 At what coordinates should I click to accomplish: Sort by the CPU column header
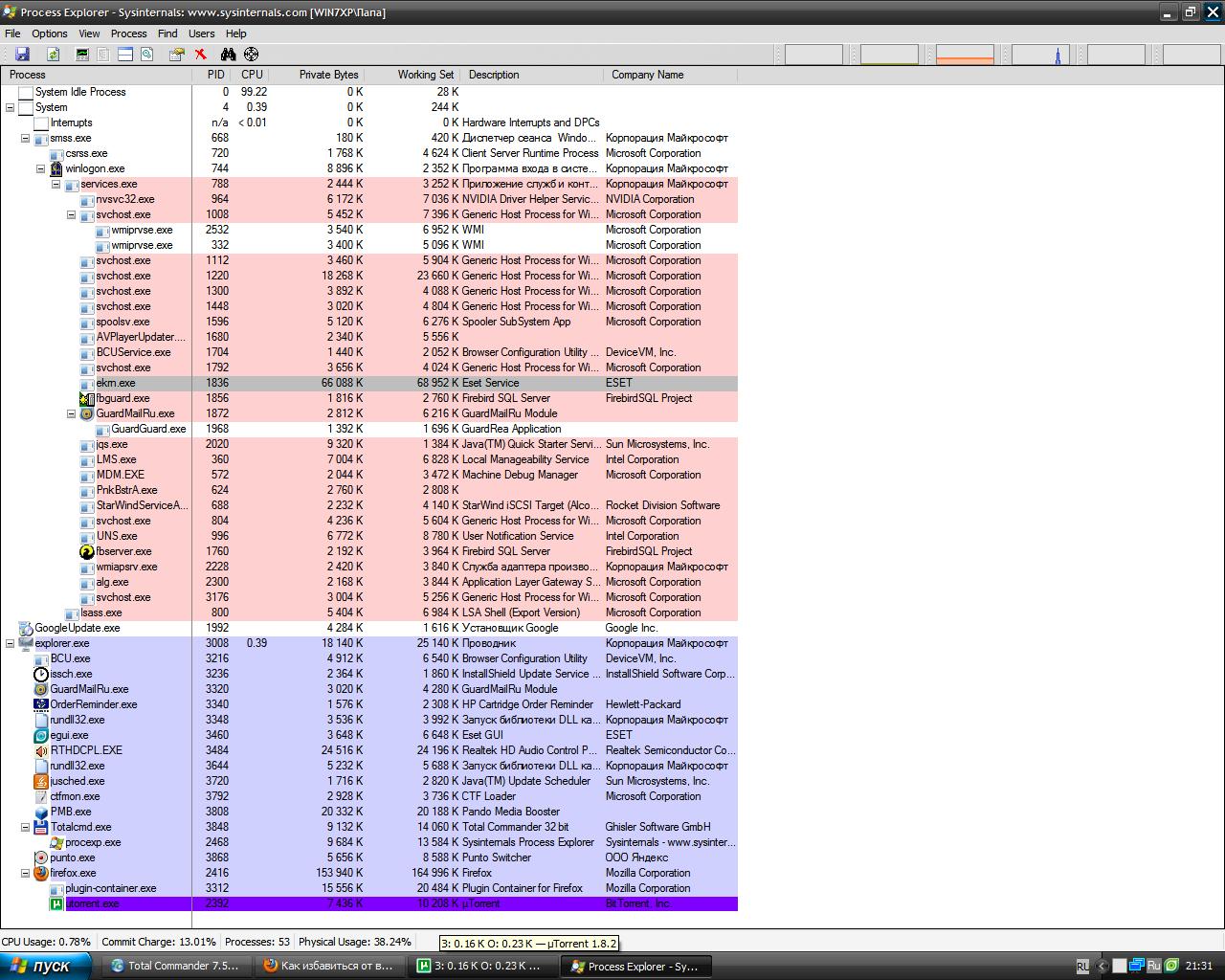tap(251, 75)
